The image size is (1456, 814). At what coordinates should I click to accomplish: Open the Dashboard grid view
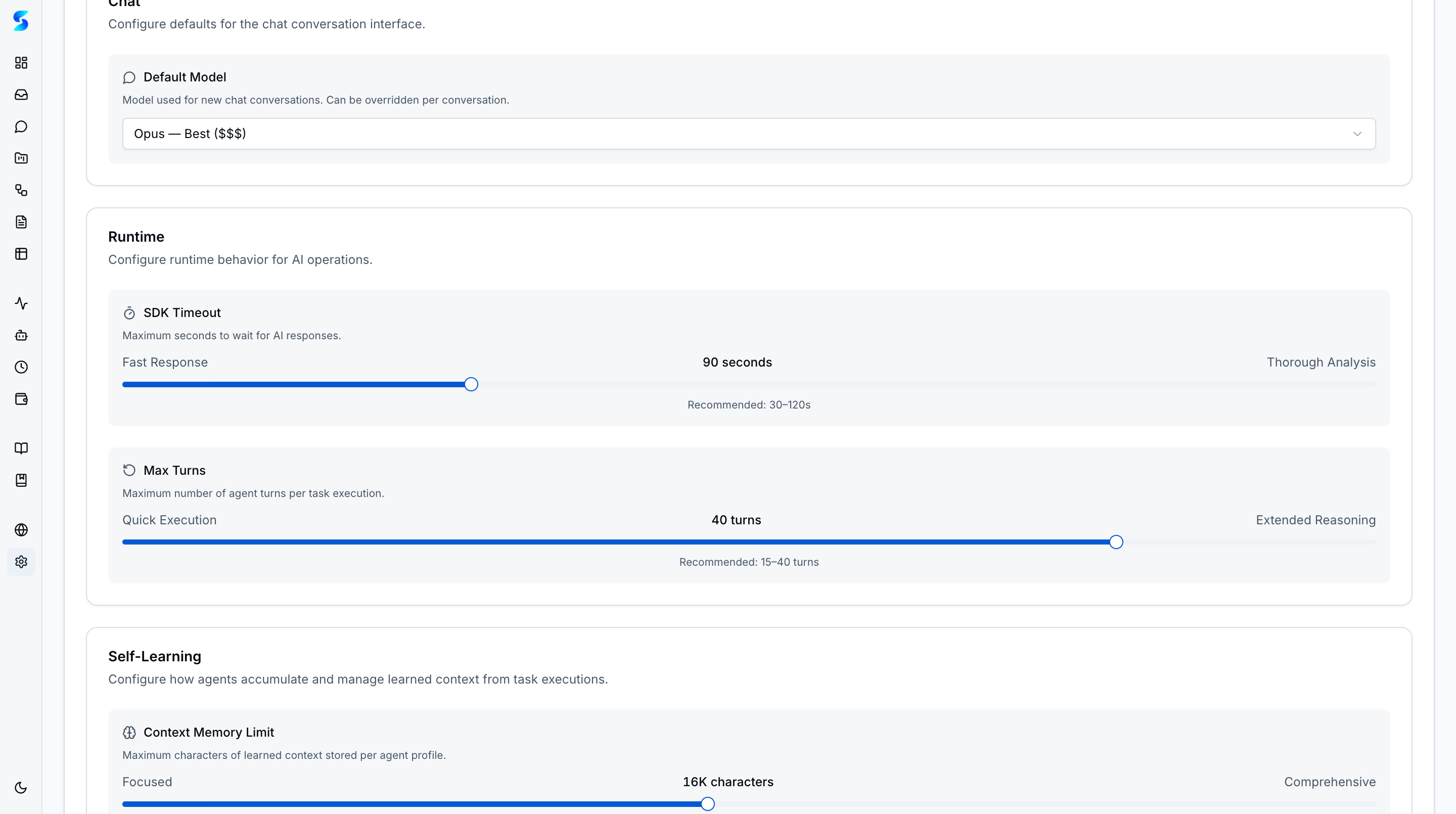tap(21, 63)
